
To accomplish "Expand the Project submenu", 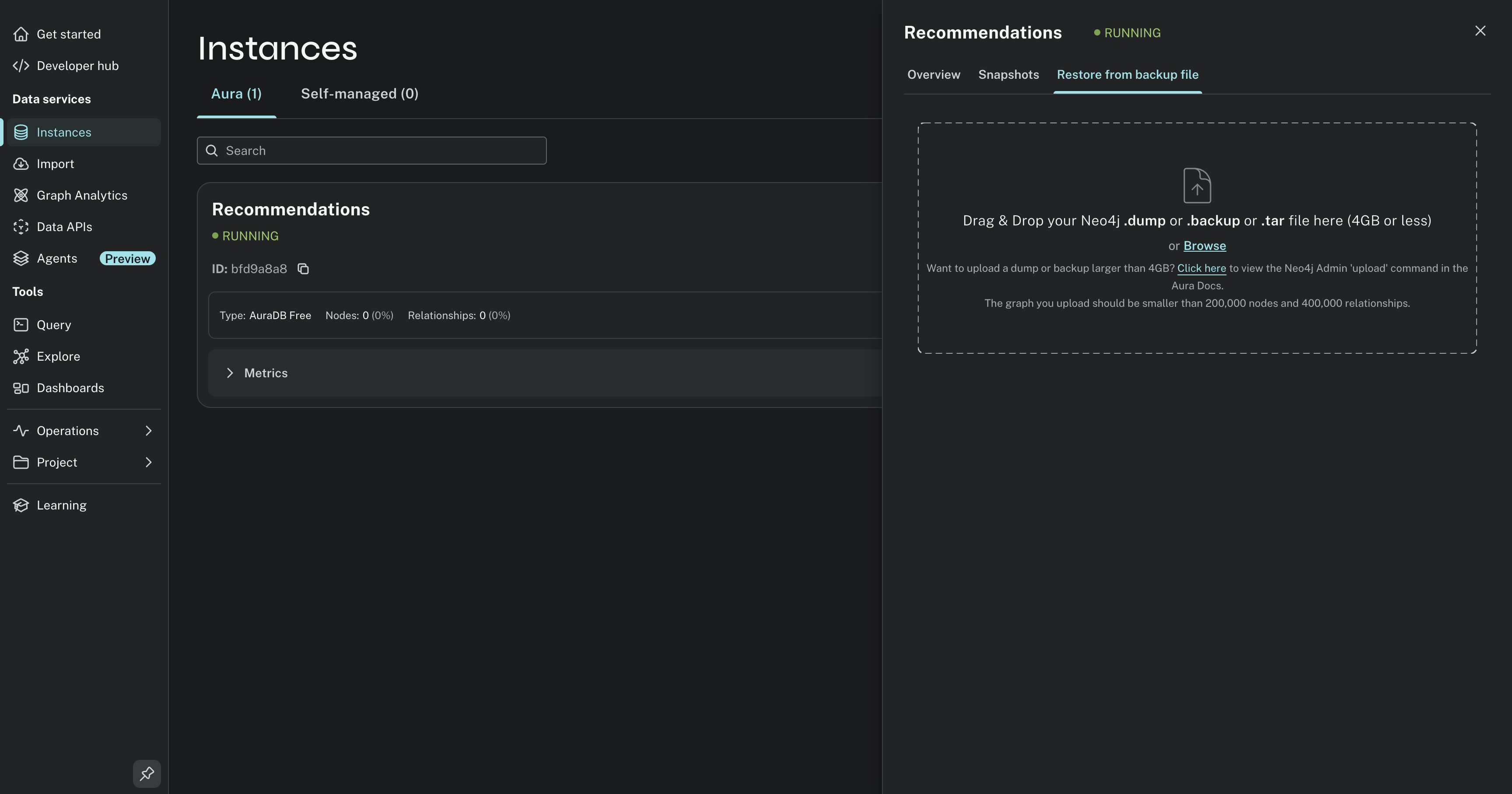I will (147, 462).
